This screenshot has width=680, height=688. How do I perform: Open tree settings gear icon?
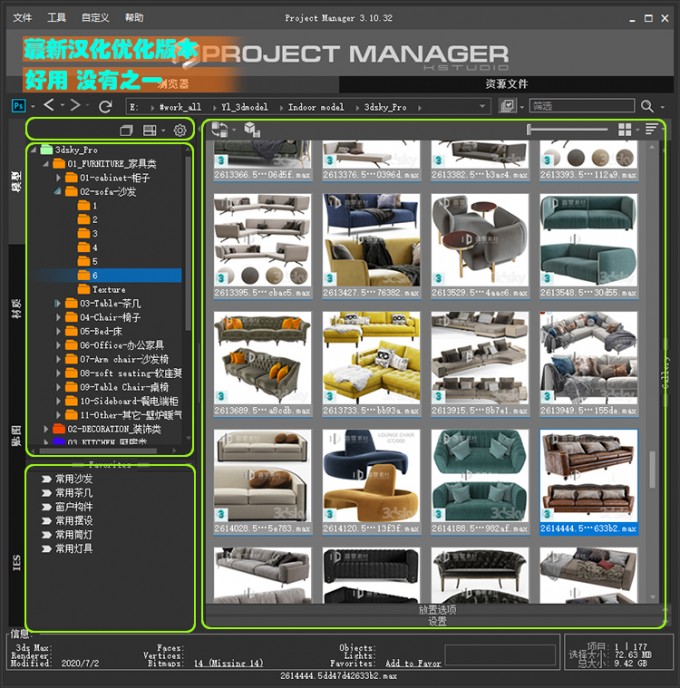[x=180, y=130]
